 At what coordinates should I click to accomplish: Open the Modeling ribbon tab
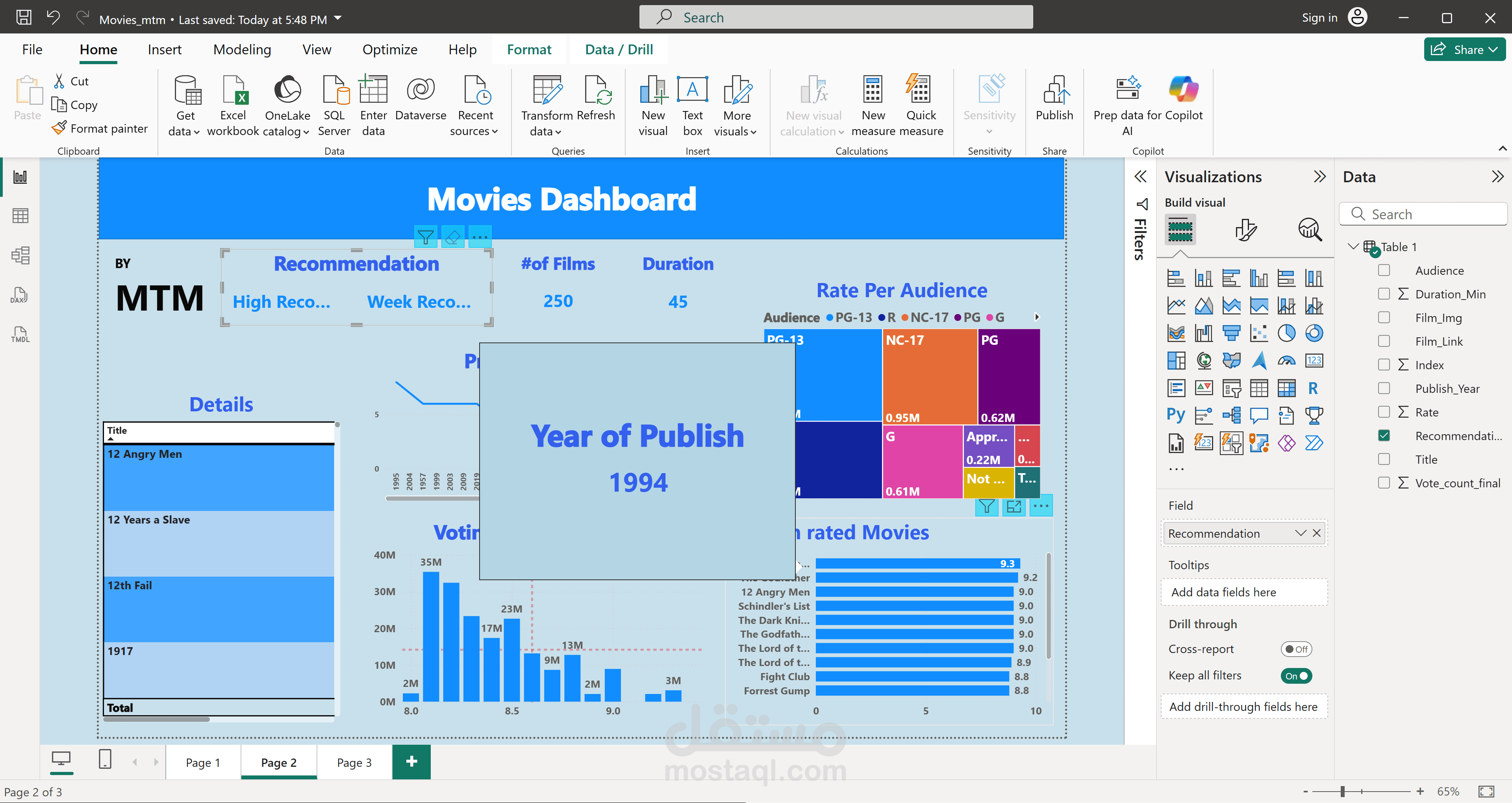click(242, 50)
